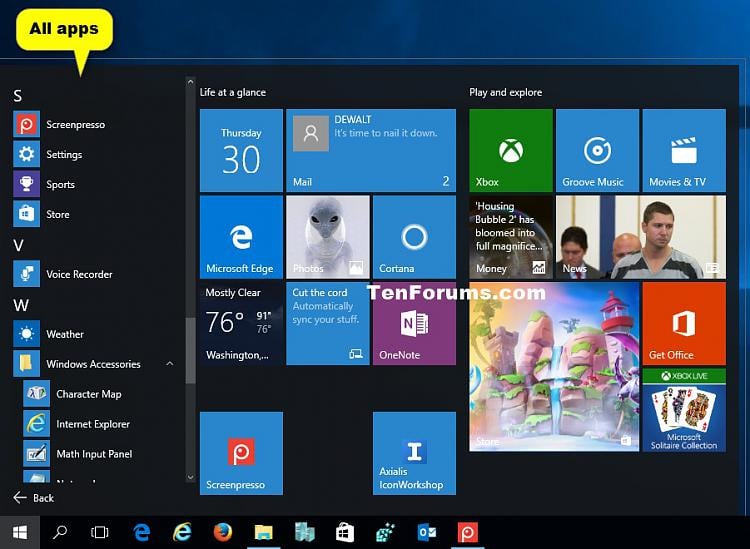Open the large Store game tile
This screenshot has width=750, height=549.
tap(554, 366)
